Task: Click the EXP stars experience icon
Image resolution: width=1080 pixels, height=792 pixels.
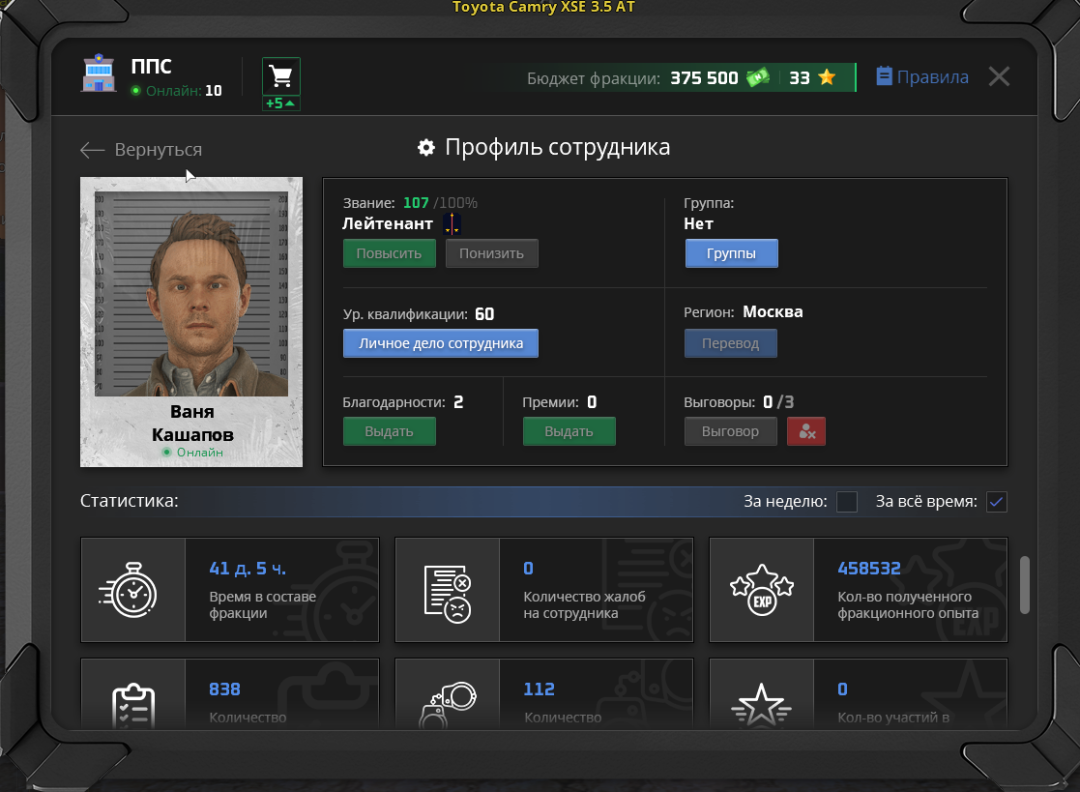Action: [x=762, y=590]
